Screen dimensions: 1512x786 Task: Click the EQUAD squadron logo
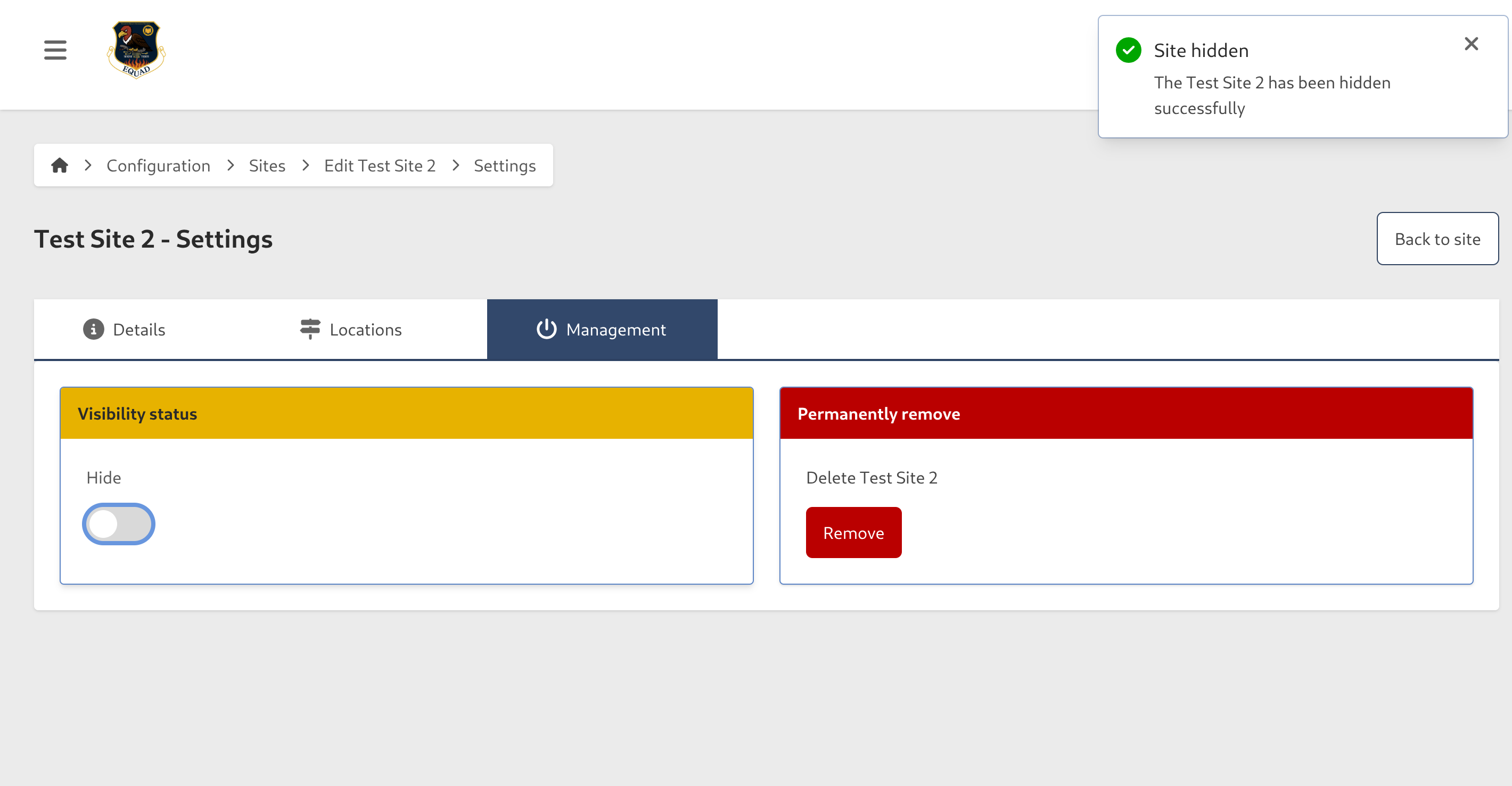(135, 51)
